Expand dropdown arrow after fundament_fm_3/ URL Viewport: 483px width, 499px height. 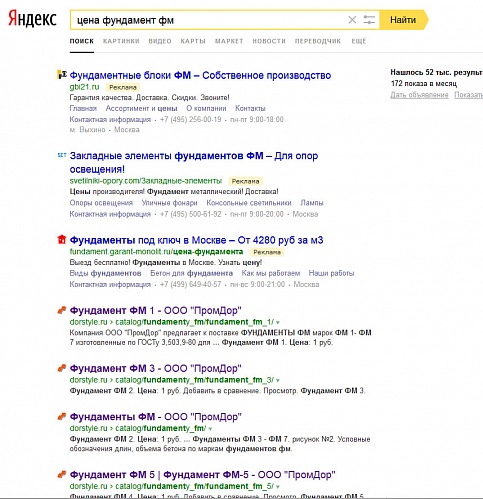point(278,380)
